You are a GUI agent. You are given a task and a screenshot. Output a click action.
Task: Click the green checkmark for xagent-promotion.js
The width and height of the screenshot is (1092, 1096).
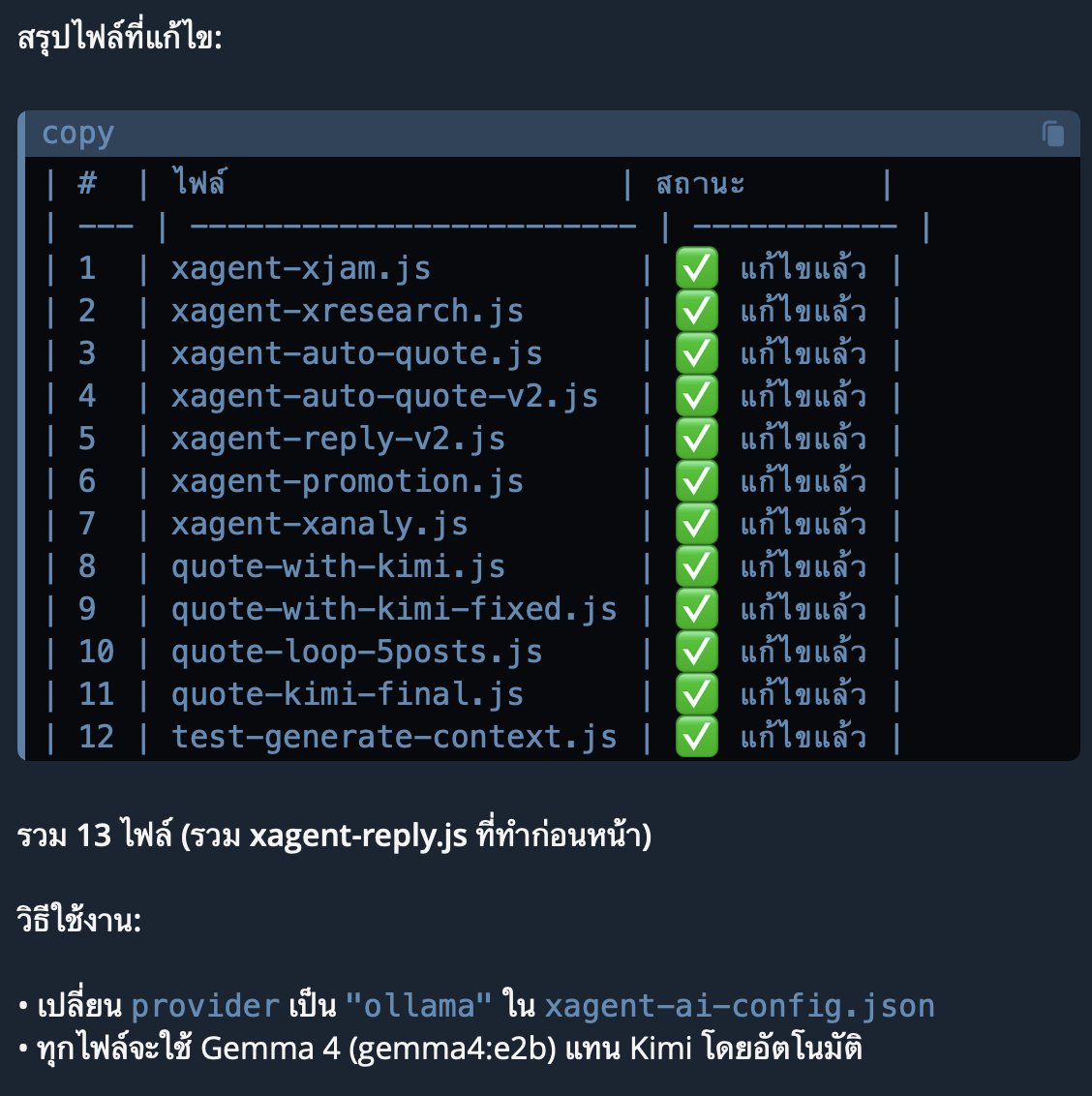(696, 481)
